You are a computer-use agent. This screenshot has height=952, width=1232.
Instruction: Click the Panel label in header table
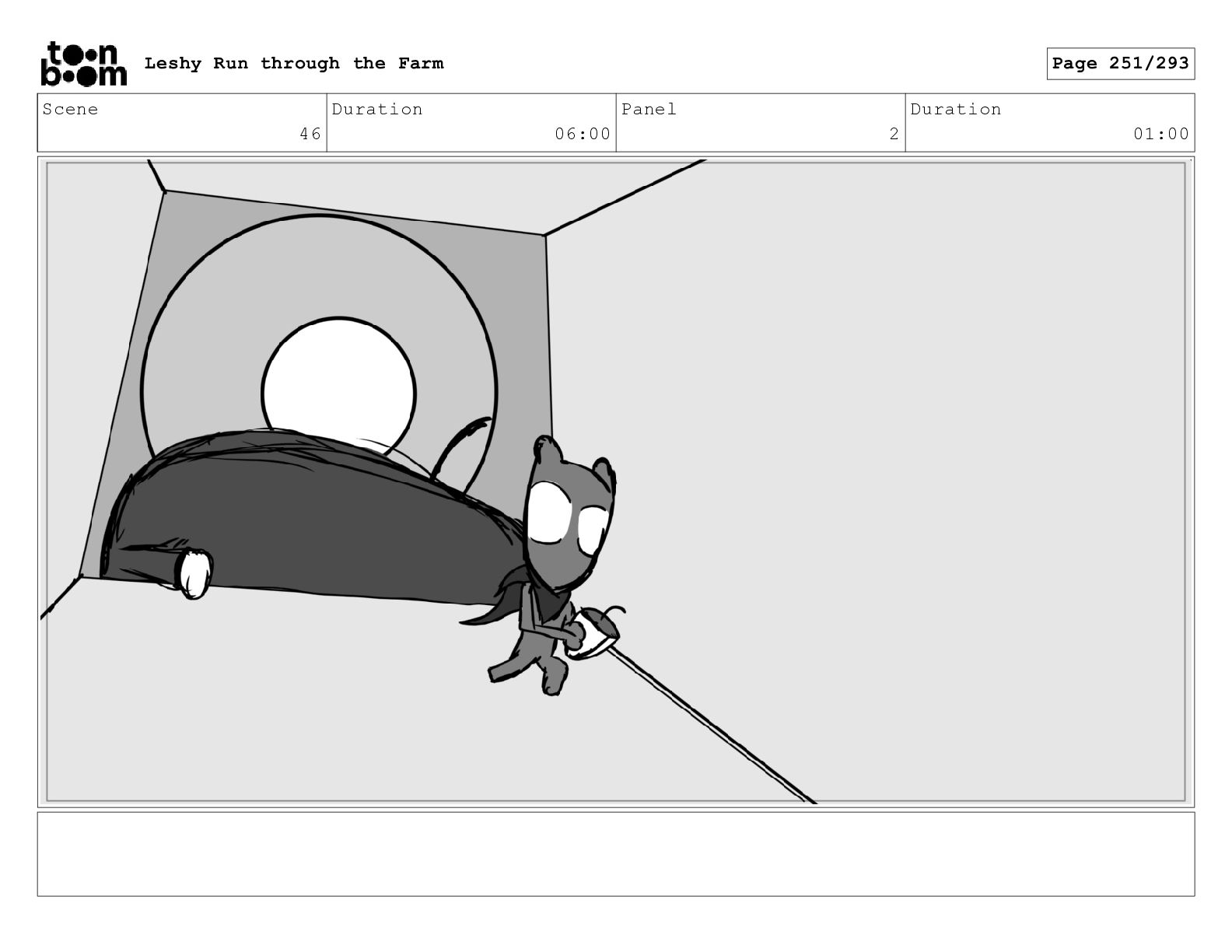tap(649, 110)
